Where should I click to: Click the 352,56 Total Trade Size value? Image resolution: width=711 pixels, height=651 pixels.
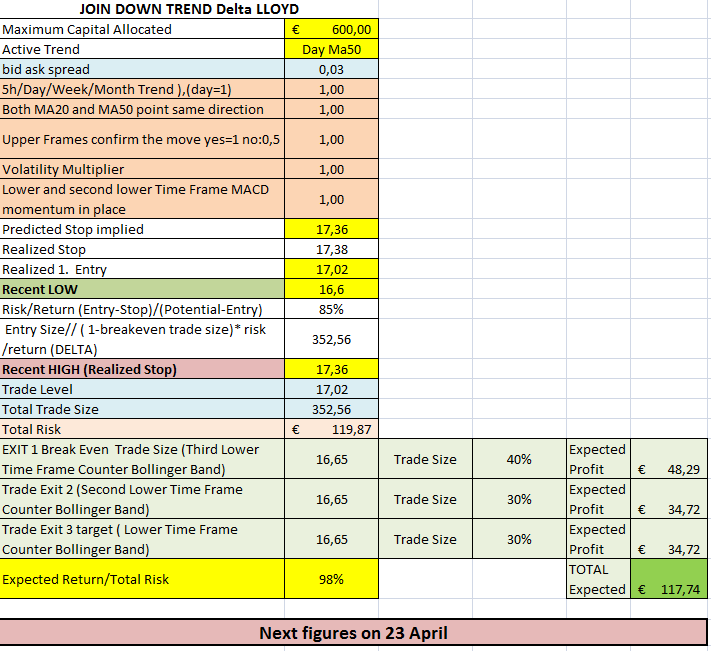click(x=331, y=409)
